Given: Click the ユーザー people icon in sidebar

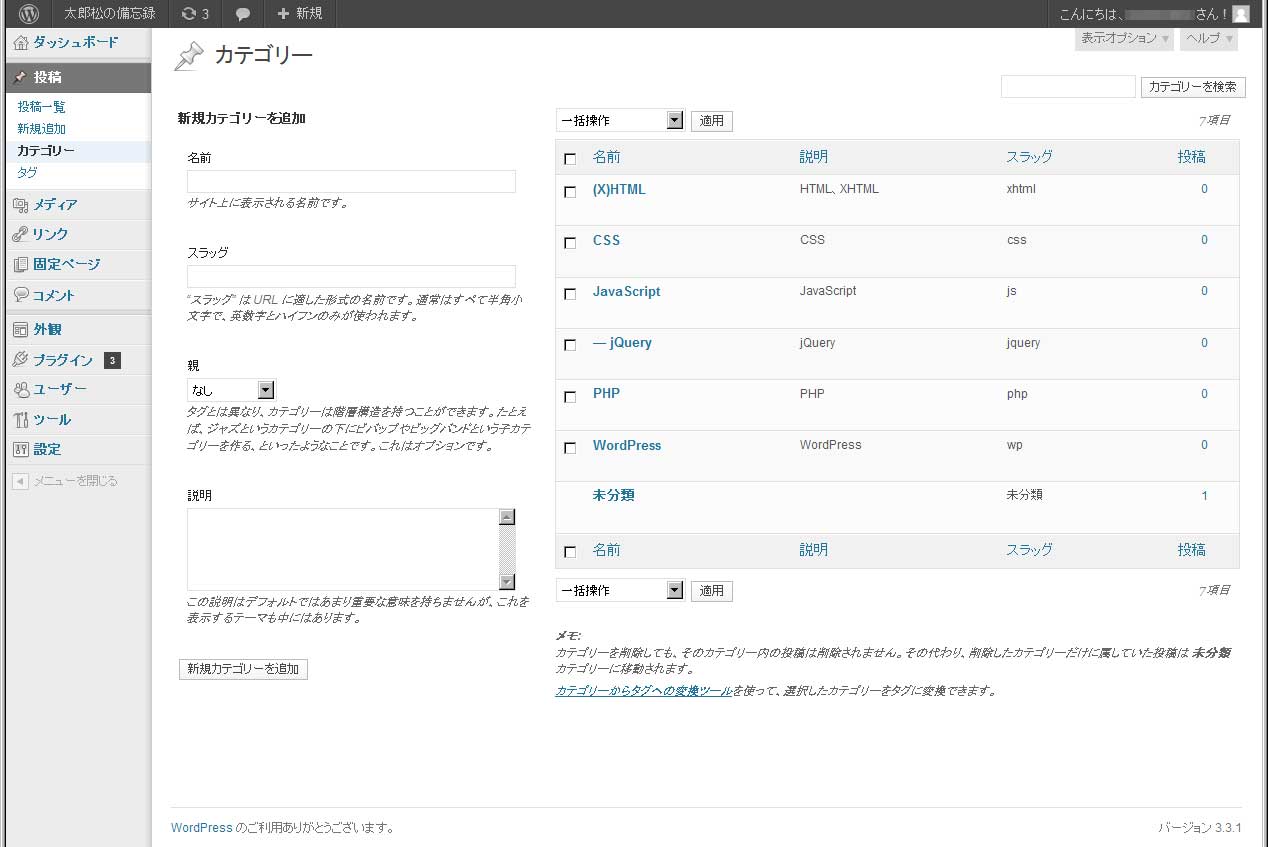Looking at the screenshot, I should point(21,389).
